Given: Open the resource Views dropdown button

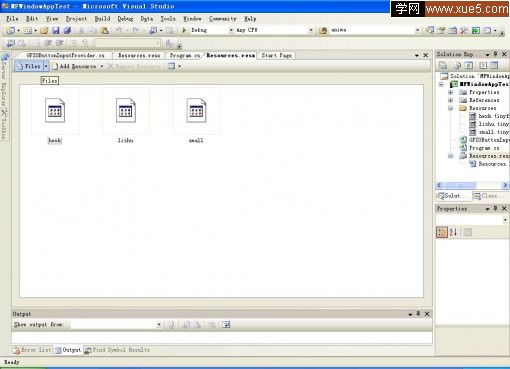Looking at the screenshot, I should (x=174, y=66).
